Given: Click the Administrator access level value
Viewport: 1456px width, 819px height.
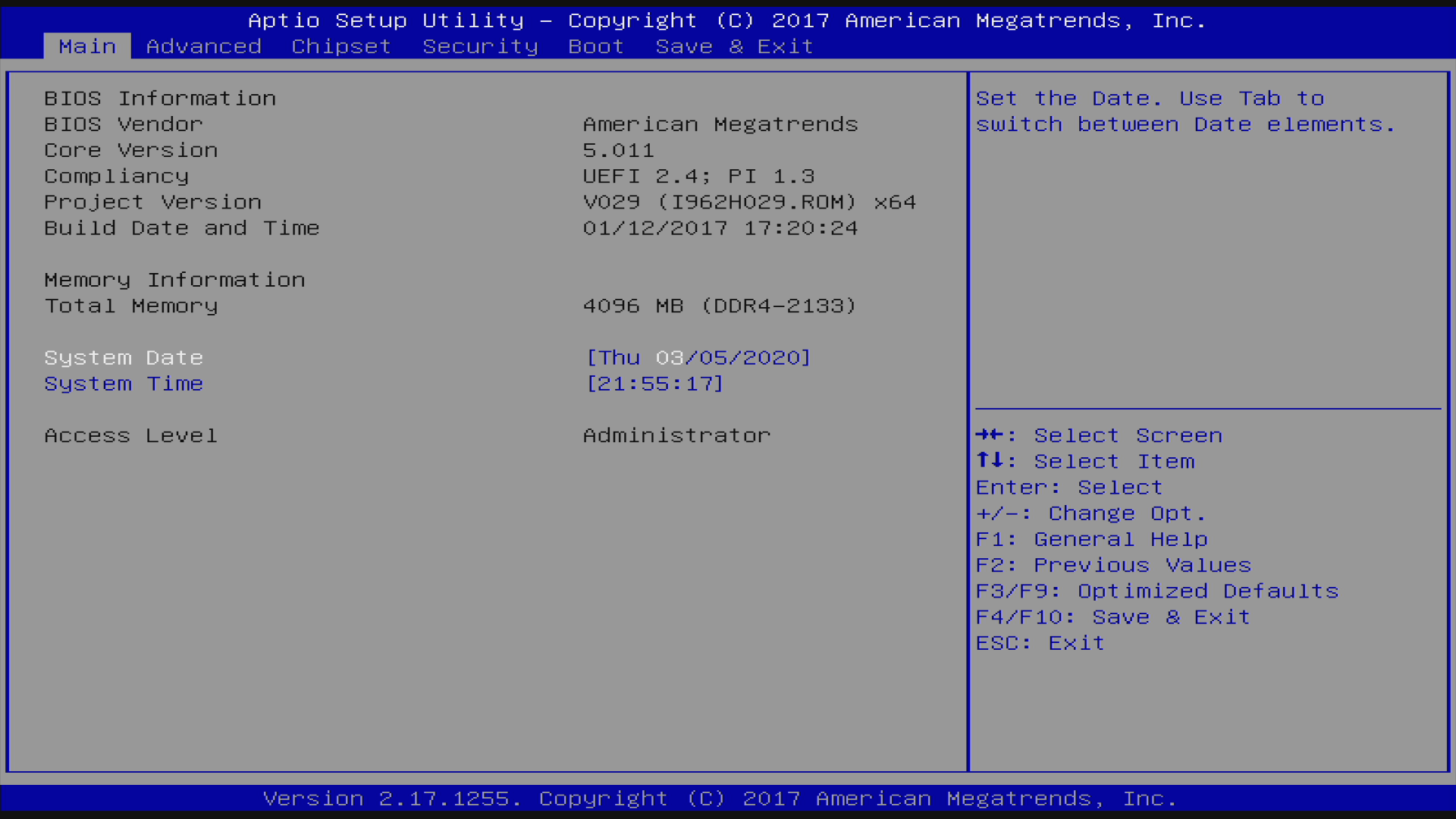Looking at the screenshot, I should pos(676,436).
